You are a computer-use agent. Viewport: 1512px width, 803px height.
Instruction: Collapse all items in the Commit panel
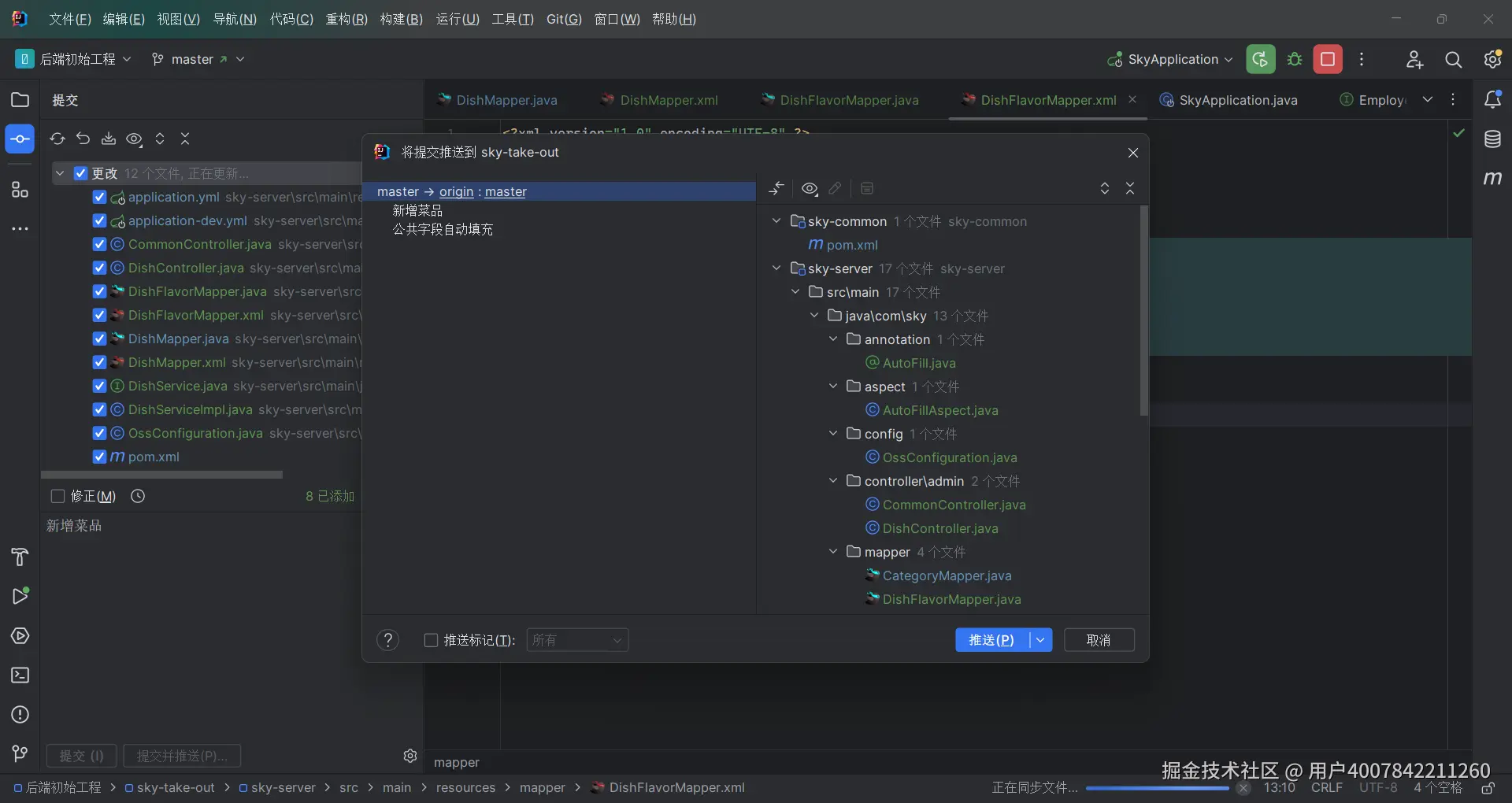pos(185,139)
